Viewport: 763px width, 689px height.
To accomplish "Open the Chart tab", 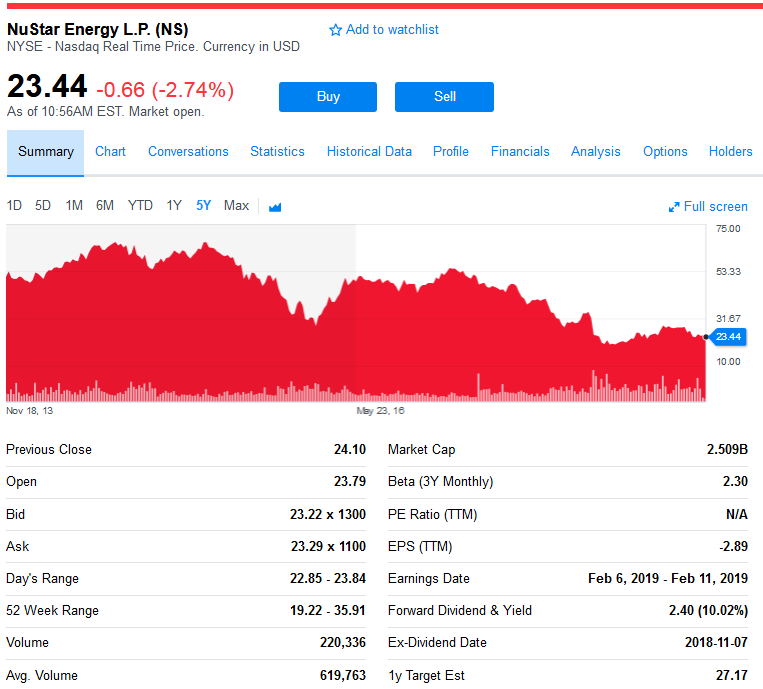I will [x=110, y=152].
